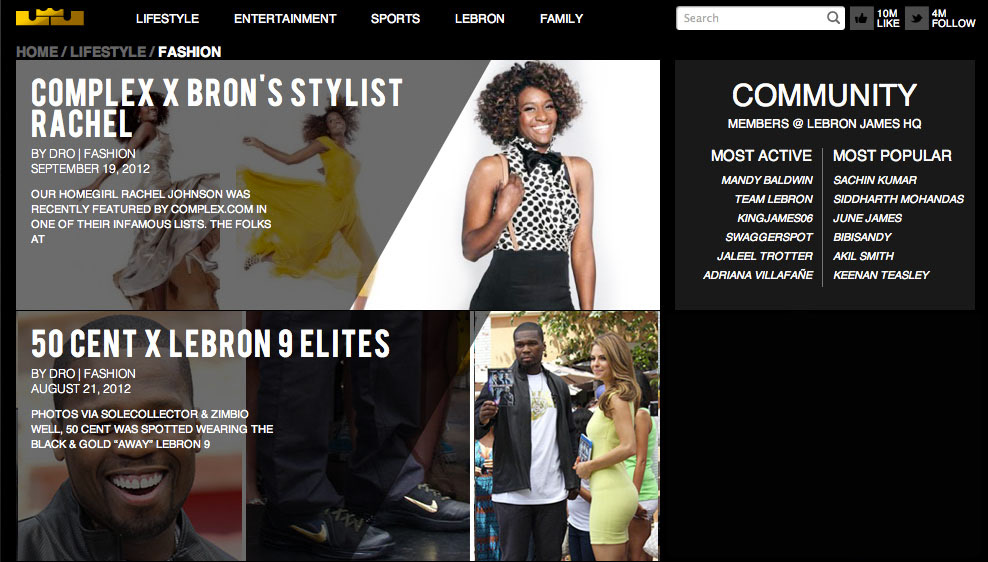Screen dimensions: 988x562
Task: Click the Twitter bird follow icon
Action: pyautogui.click(x=916, y=18)
